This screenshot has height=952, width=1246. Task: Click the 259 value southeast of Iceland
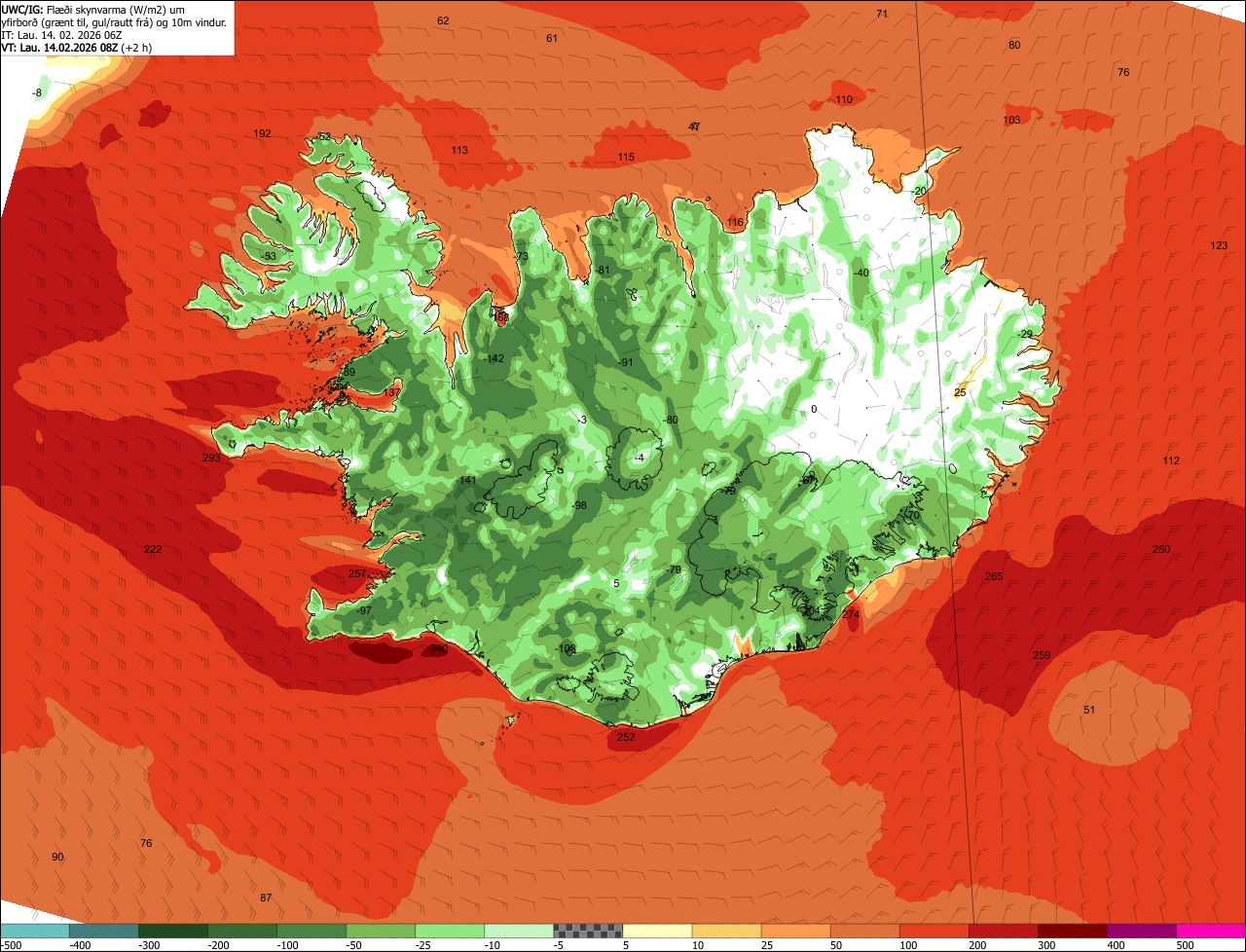(1042, 655)
